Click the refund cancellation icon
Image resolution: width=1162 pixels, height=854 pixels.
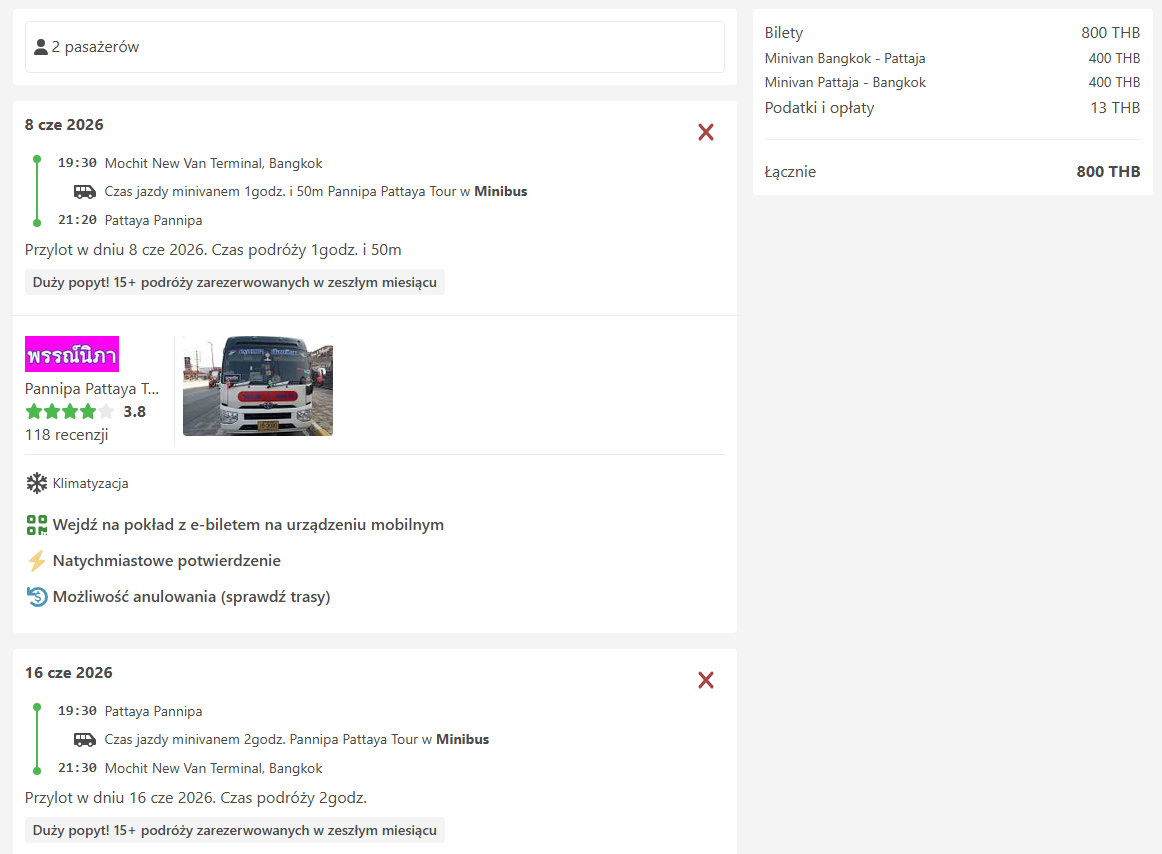37,597
